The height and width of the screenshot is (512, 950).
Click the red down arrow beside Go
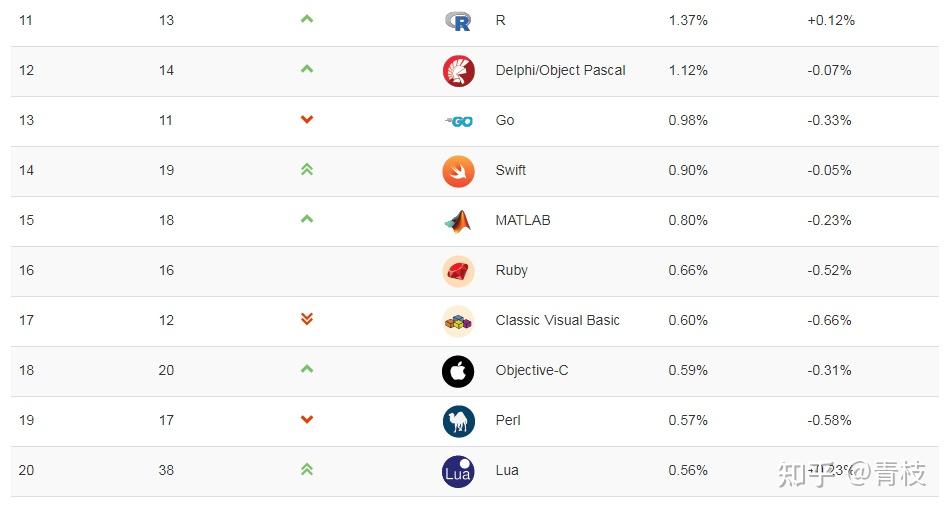coord(307,119)
